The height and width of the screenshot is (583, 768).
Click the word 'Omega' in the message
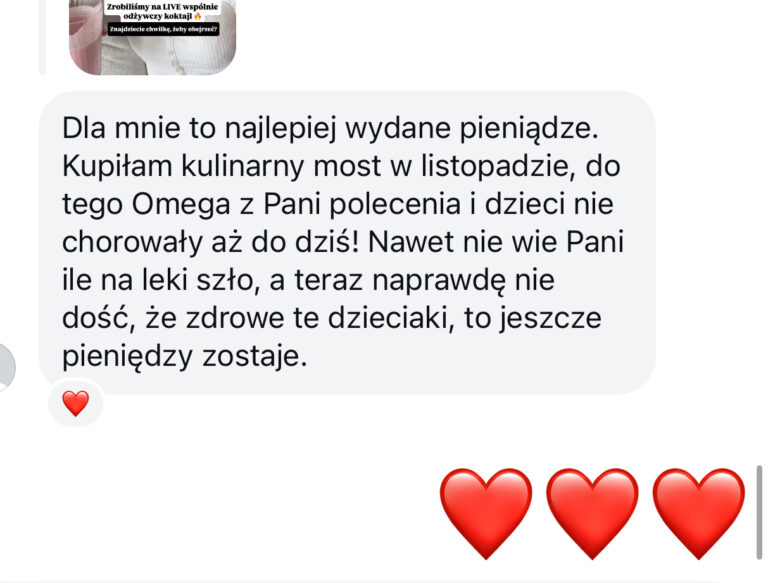(x=181, y=204)
